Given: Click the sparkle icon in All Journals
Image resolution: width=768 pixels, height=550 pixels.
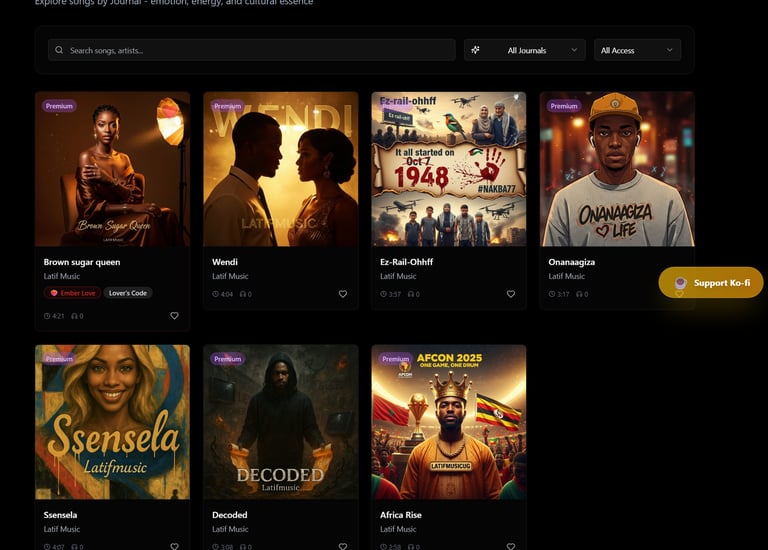Looking at the screenshot, I should point(475,50).
